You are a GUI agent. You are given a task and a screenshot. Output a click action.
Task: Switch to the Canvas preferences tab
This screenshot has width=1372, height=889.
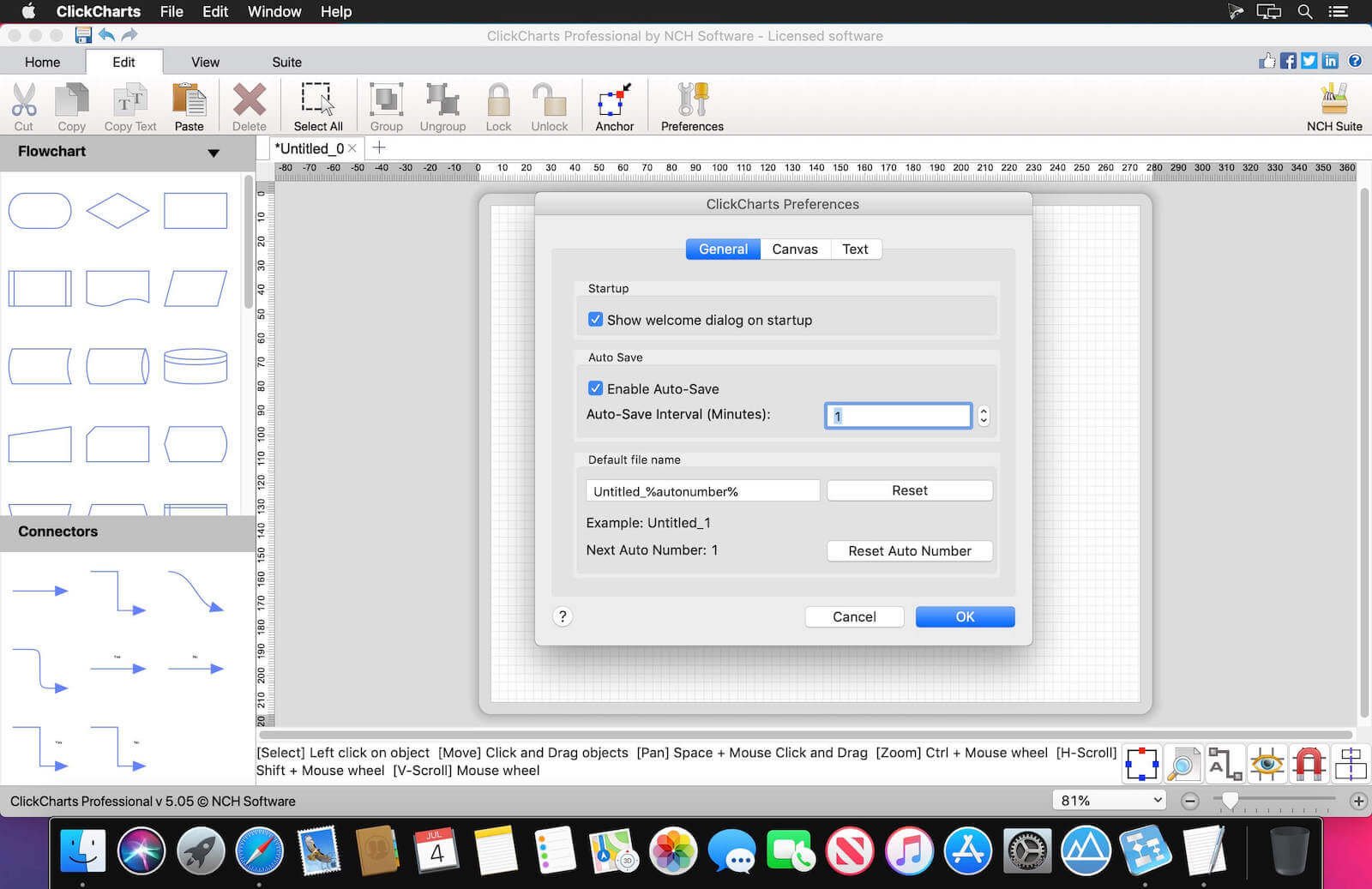point(794,249)
